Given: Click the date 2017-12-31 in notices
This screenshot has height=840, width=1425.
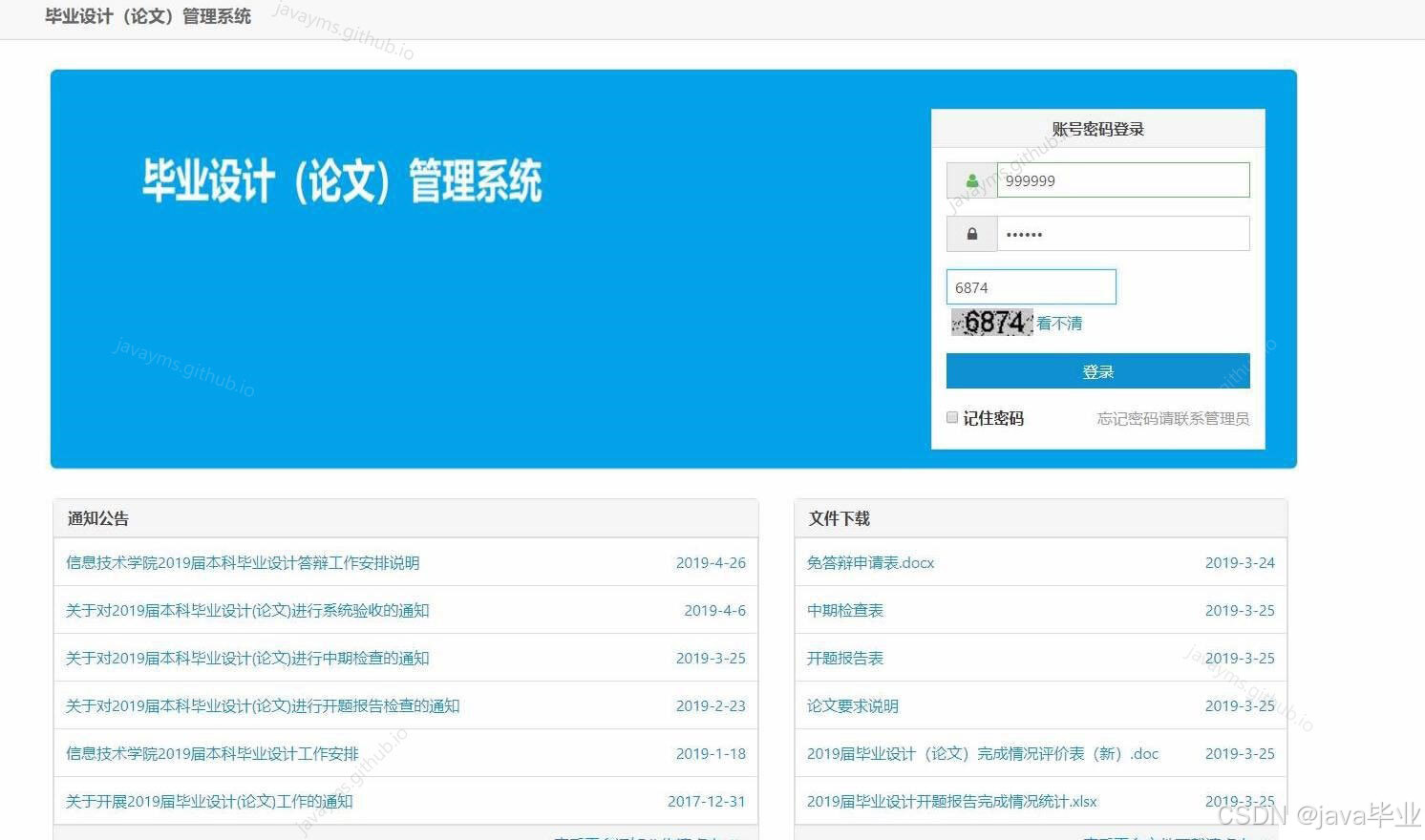Looking at the screenshot, I should click(x=707, y=801).
